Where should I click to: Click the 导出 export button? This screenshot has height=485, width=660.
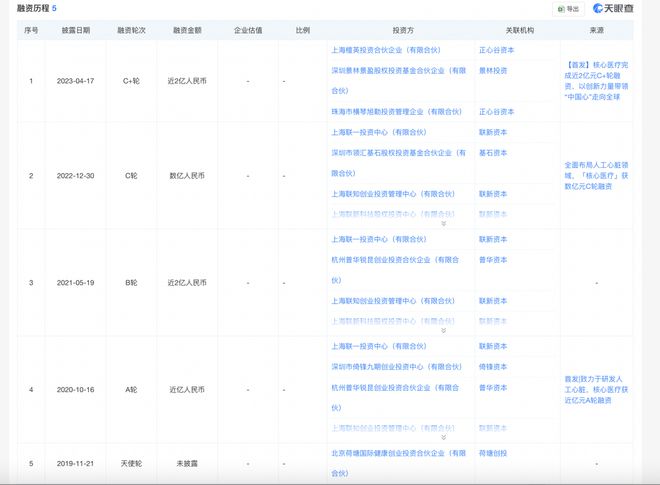coord(568,9)
